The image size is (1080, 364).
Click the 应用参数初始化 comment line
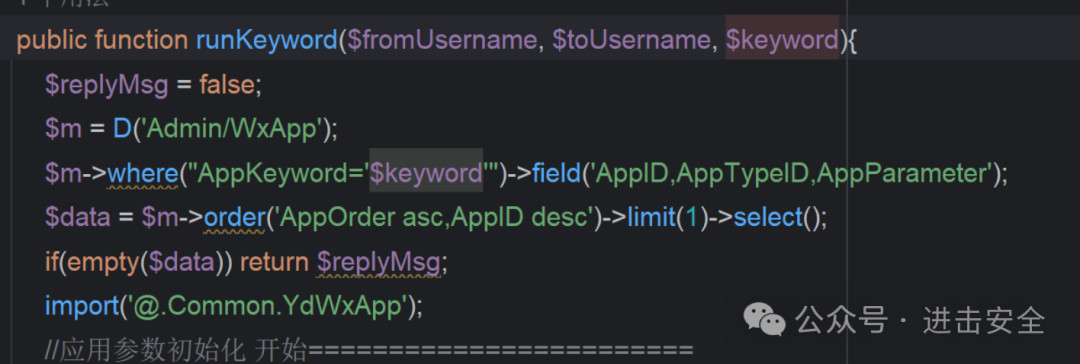click(x=368, y=350)
